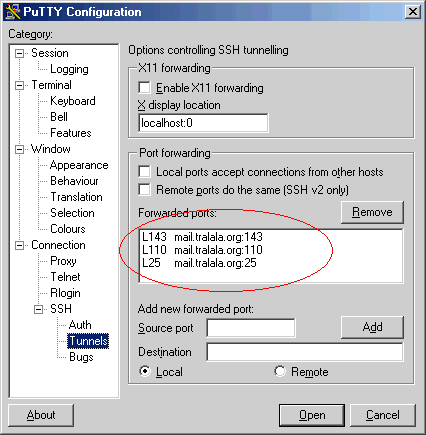Collapse the Terminal category expander
Image resolution: width=426 pixels, height=435 pixels.
click(20, 85)
